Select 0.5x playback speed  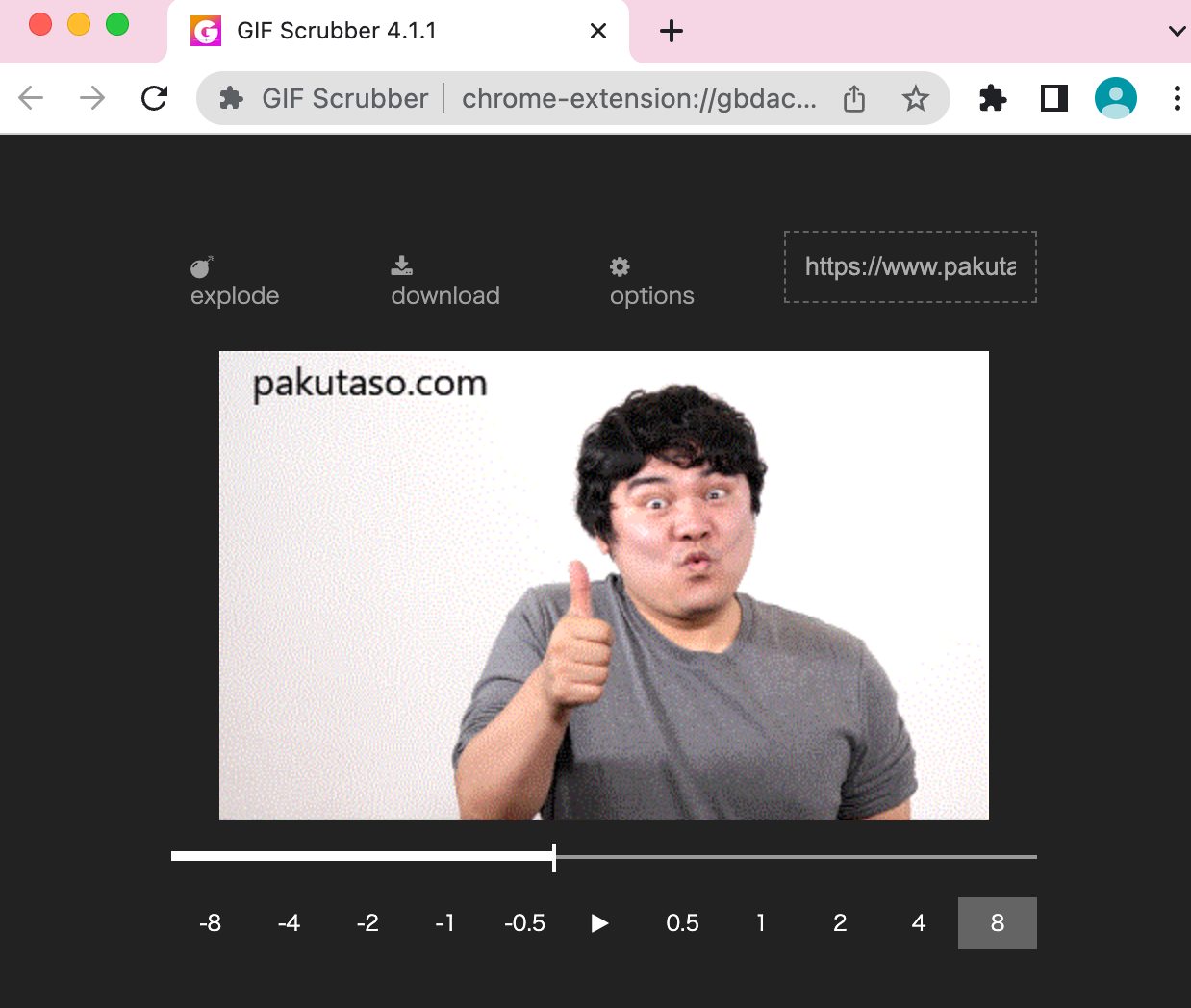[x=683, y=923]
